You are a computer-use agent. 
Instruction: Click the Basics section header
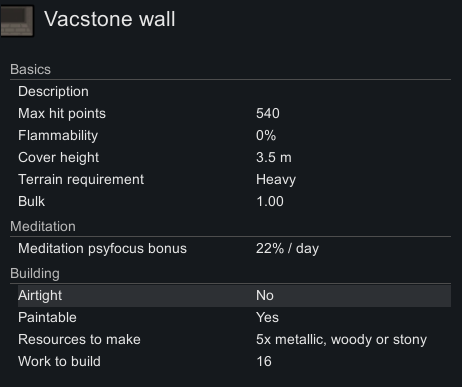pos(30,69)
